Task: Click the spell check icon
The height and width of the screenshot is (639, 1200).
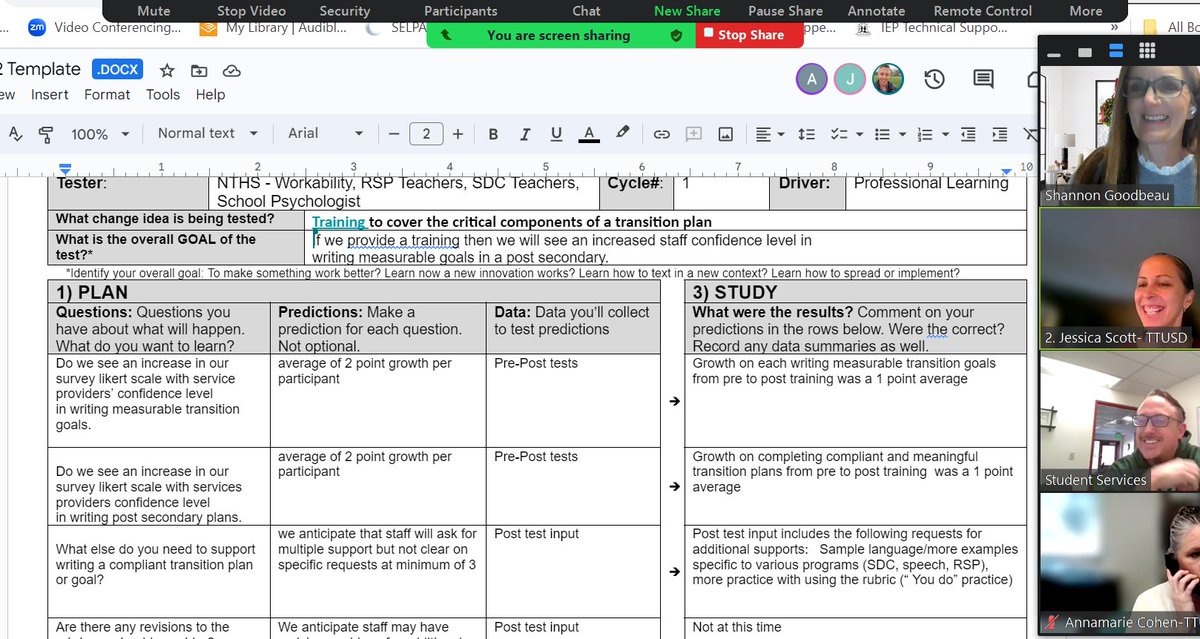Action: 15,133
